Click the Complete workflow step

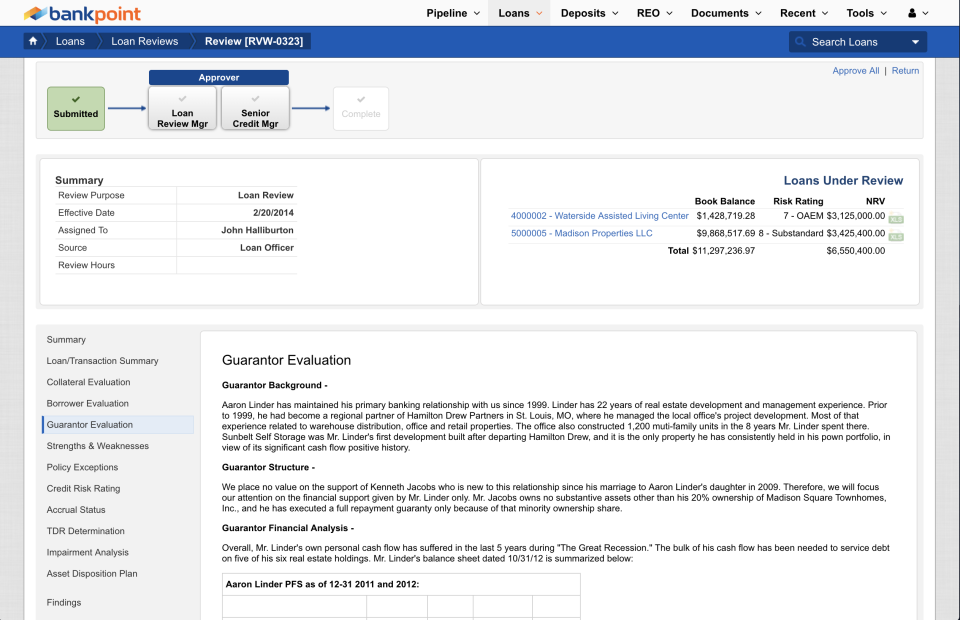pyautogui.click(x=360, y=109)
